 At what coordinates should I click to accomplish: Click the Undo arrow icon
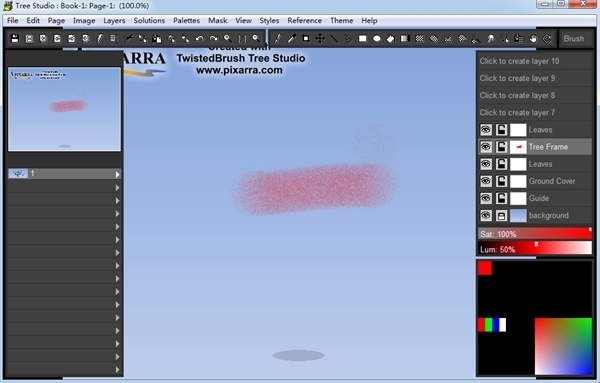click(199, 38)
